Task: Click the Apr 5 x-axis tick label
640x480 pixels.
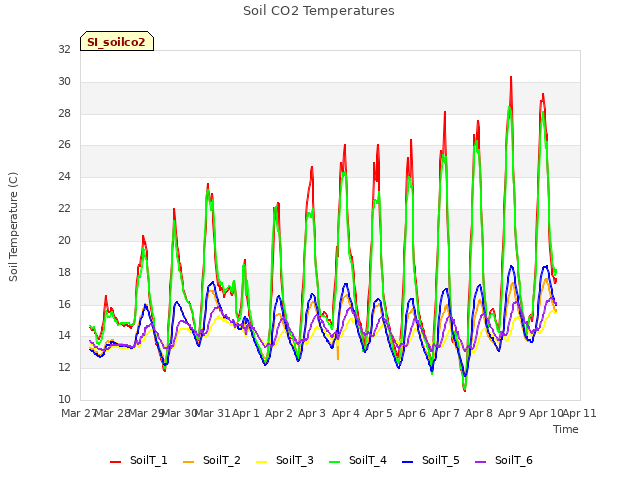Action: pos(379,413)
